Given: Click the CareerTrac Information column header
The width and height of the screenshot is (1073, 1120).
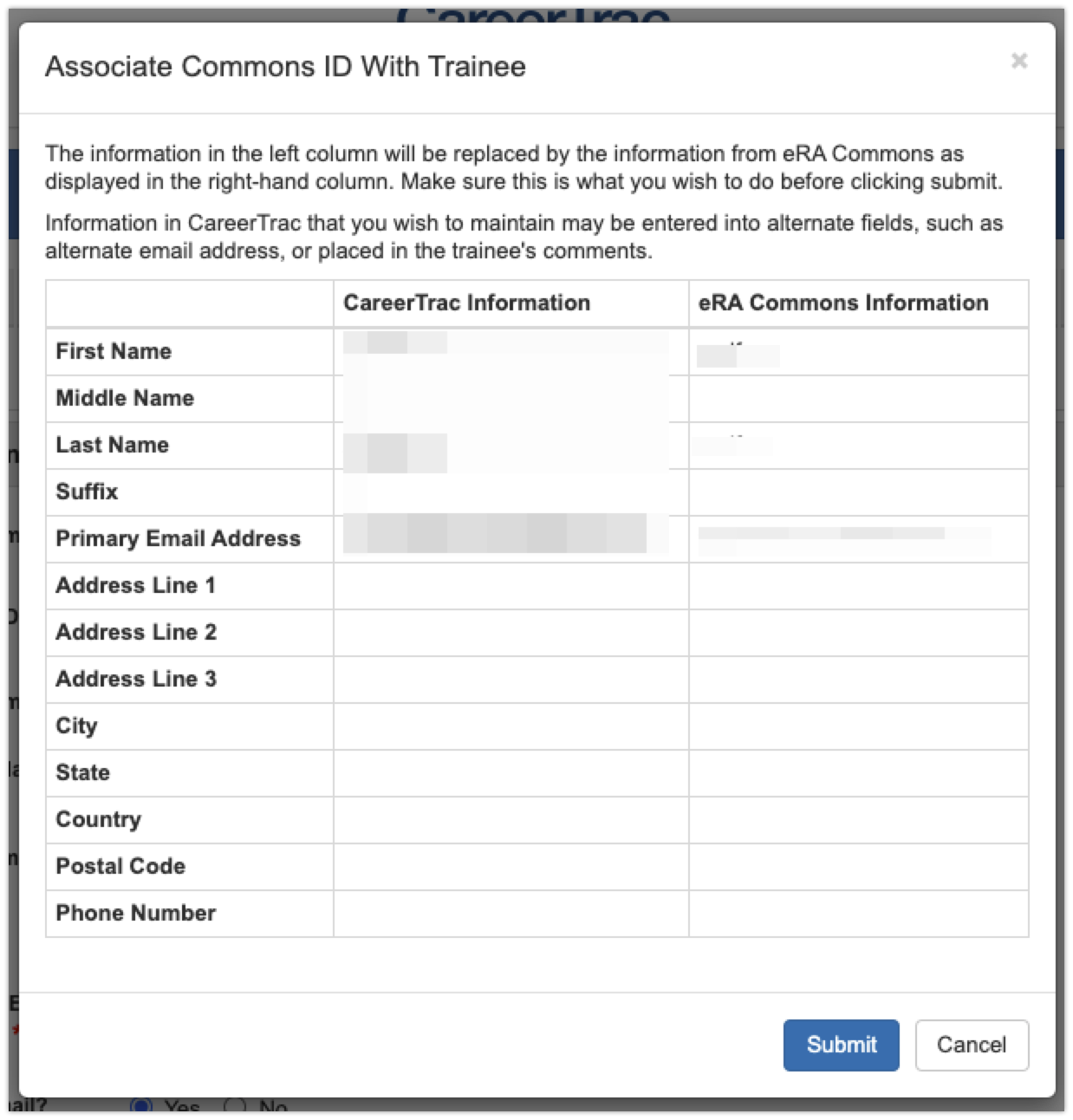Looking at the screenshot, I should [x=466, y=303].
